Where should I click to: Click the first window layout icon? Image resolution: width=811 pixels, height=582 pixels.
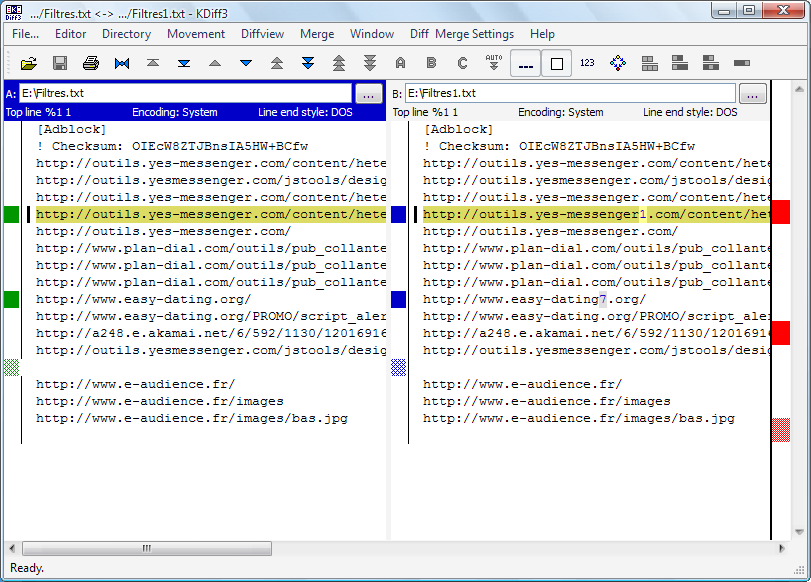[x=650, y=63]
